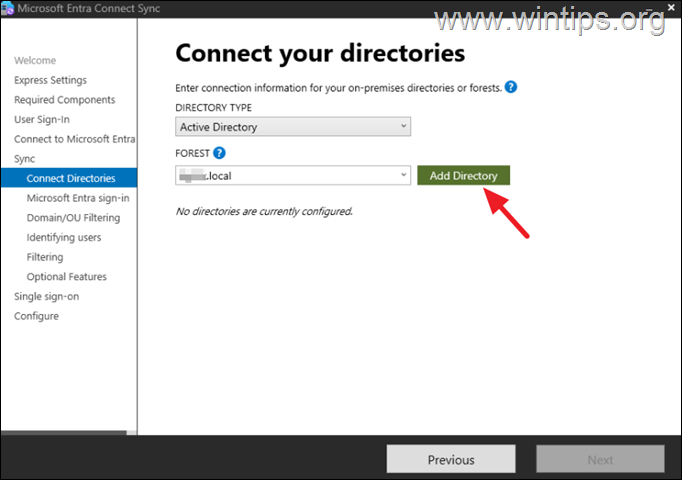Open Single sign-on step
This screenshot has width=682, height=480.
click(47, 297)
